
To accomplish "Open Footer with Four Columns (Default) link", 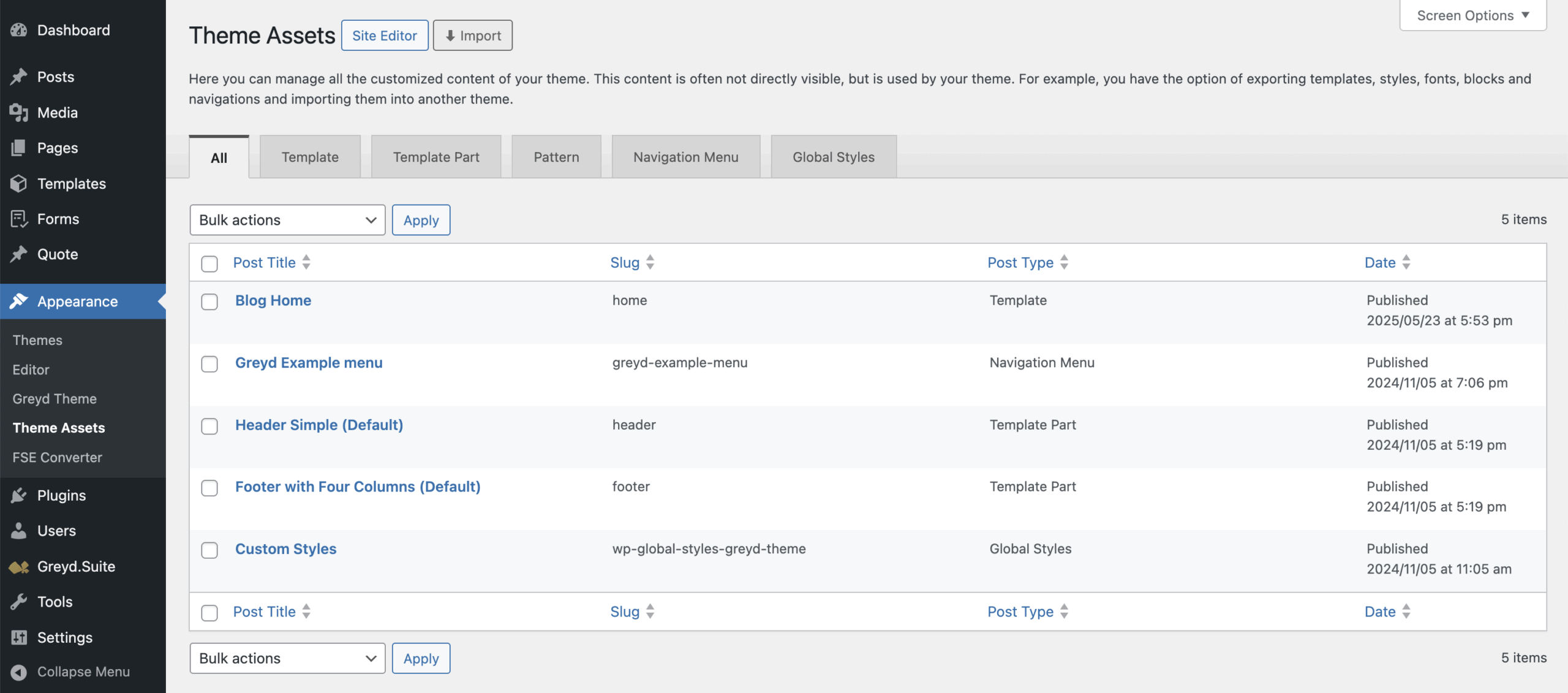I will (358, 487).
